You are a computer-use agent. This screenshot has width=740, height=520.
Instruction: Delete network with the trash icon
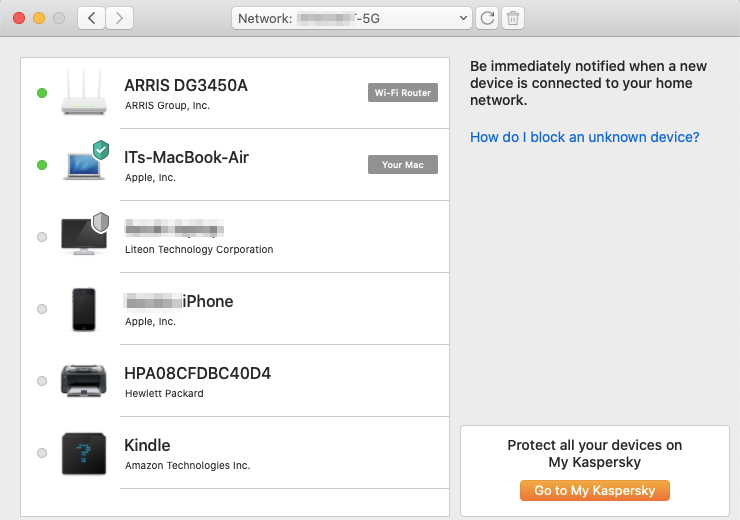click(x=513, y=18)
